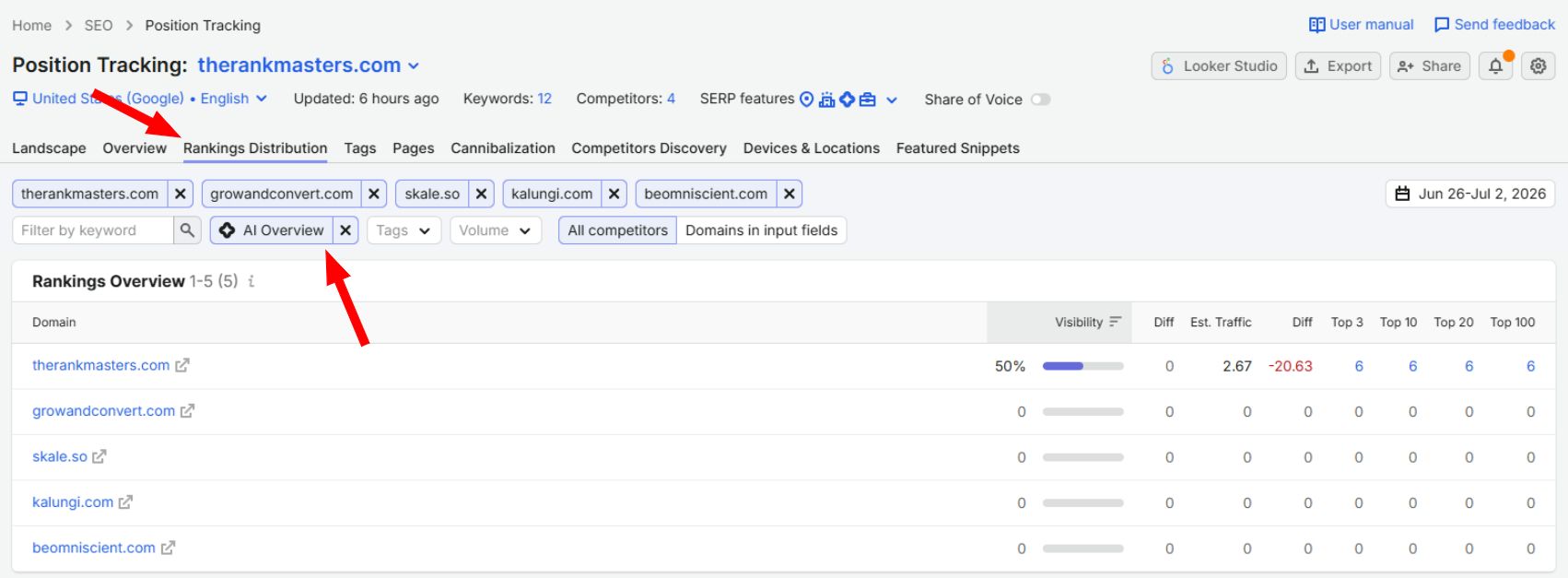This screenshot has width=1568, height=578.
Task: Switch to the Featured Snippets tab
Action: click(958, 148)
